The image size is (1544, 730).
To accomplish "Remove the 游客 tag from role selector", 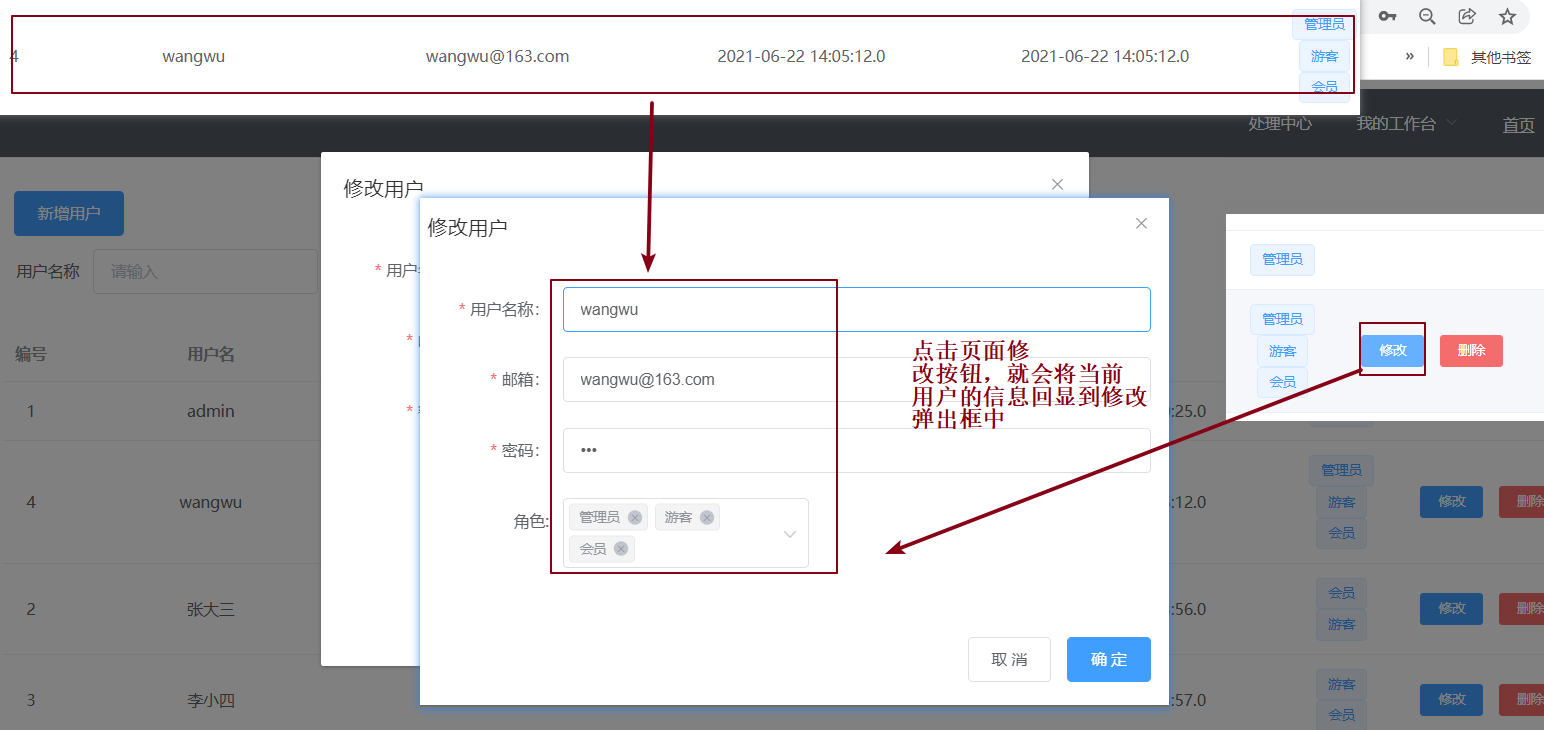I will pyautogui.click(x=707, y=518).
